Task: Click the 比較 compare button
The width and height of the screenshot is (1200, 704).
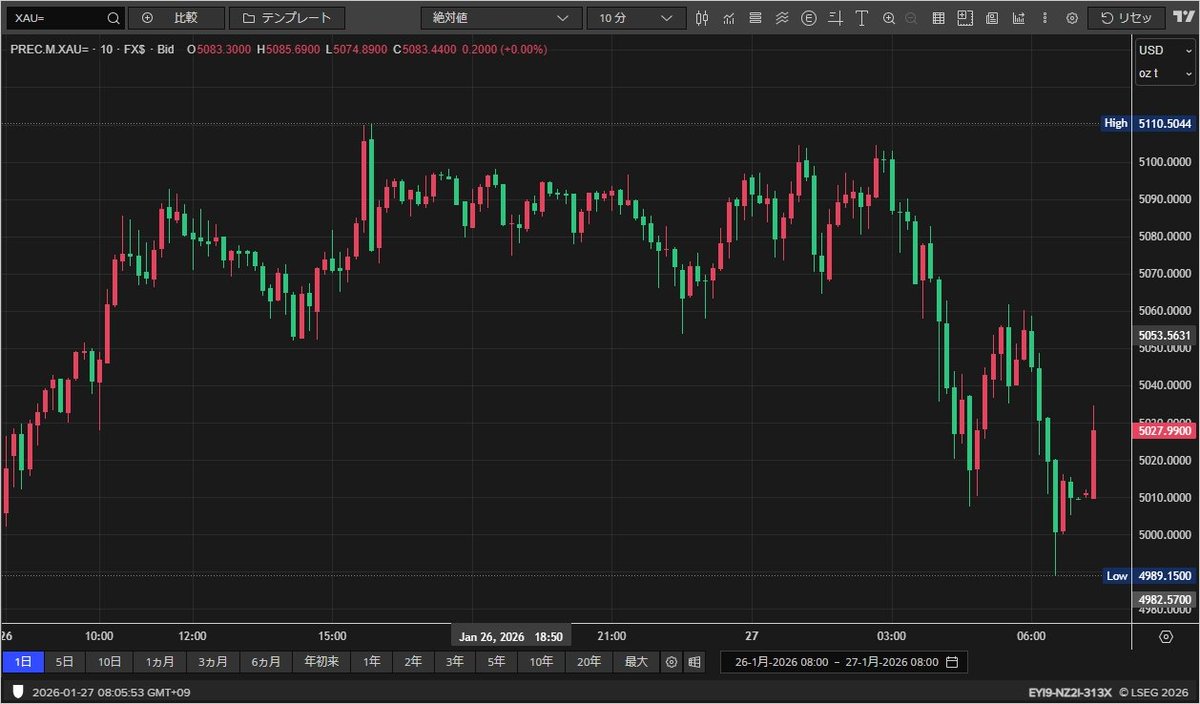Action: coord(176,18)
